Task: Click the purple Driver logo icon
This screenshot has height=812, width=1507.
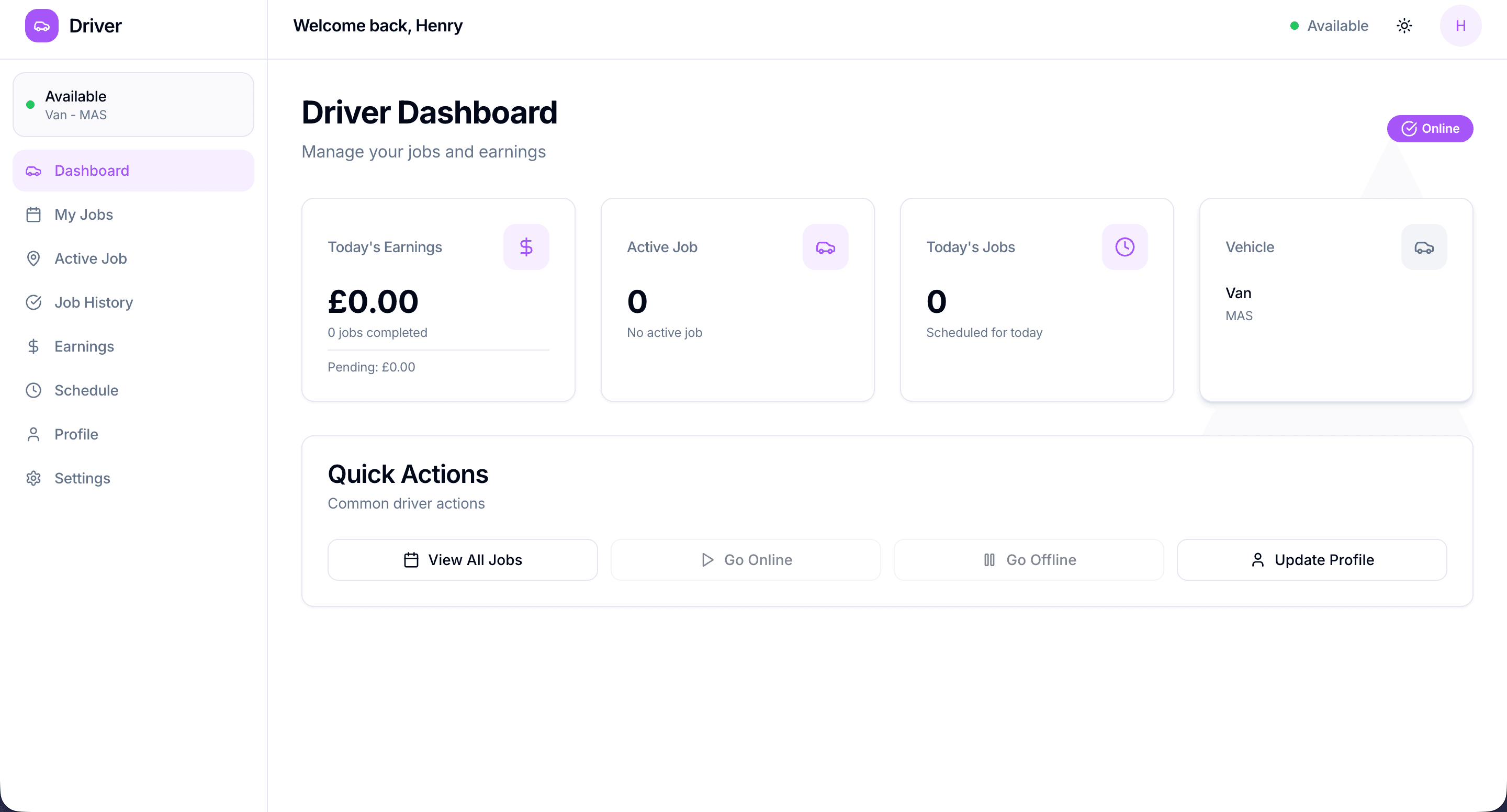Action: [x=41, y=26]
